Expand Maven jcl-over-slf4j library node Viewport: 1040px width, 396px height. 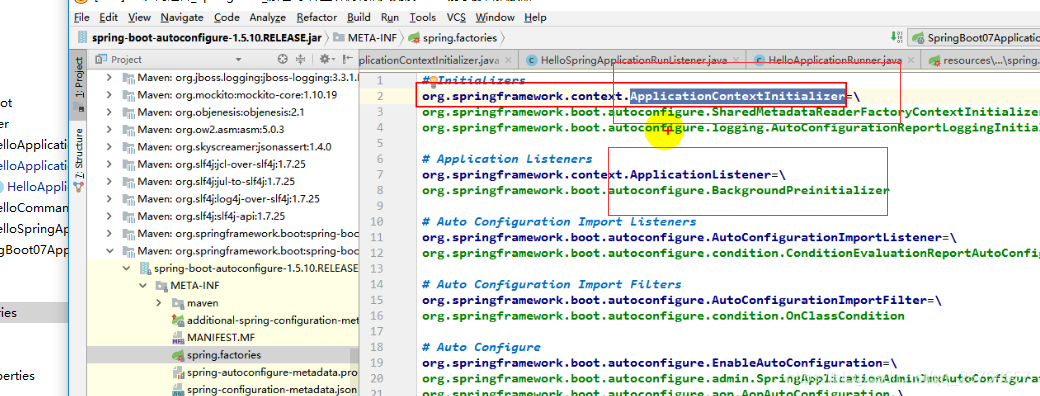pos(109,164)
